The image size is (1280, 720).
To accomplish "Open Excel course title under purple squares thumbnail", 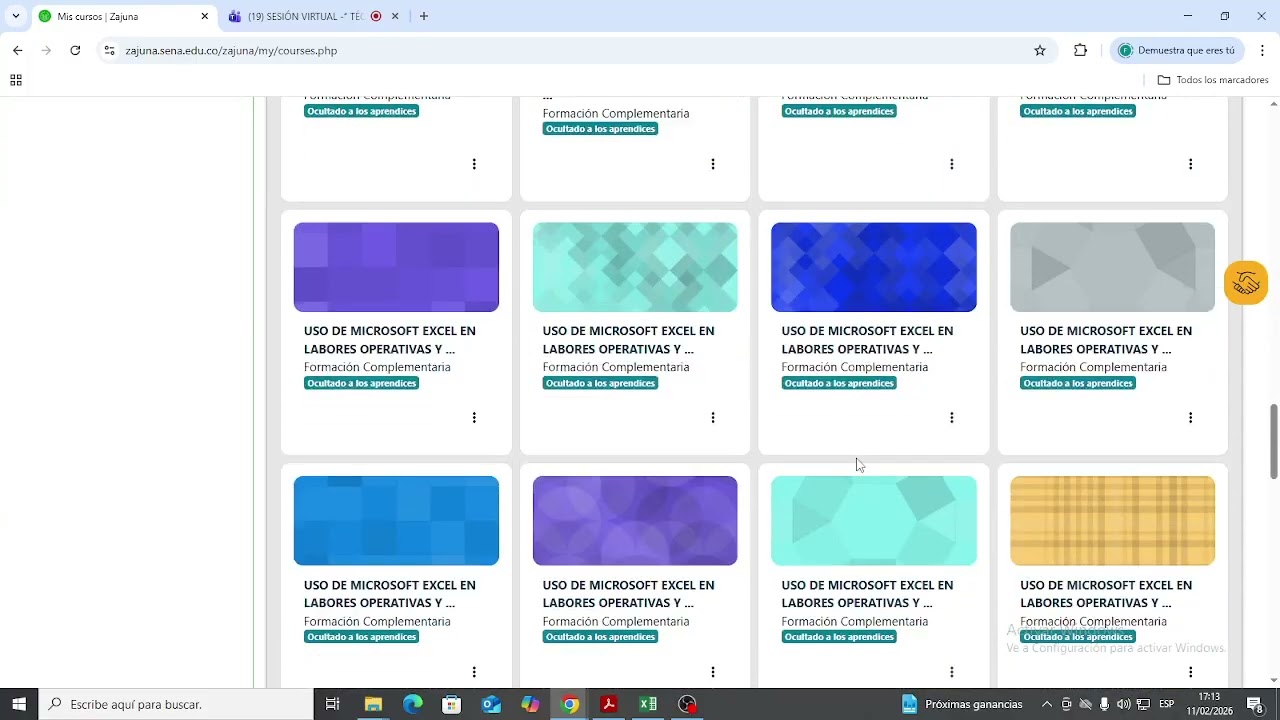I will click(390, 340).
